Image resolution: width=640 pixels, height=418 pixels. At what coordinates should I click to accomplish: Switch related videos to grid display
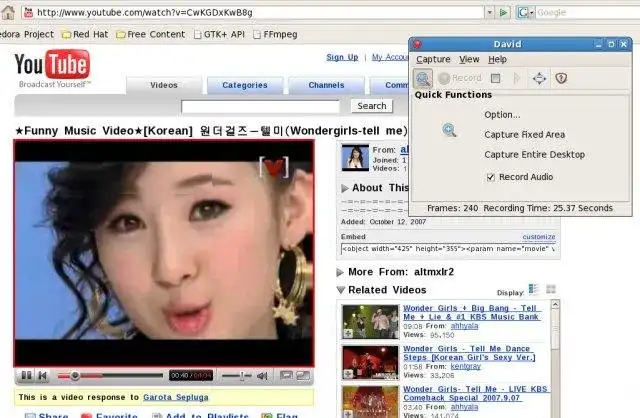coord(551,289)
